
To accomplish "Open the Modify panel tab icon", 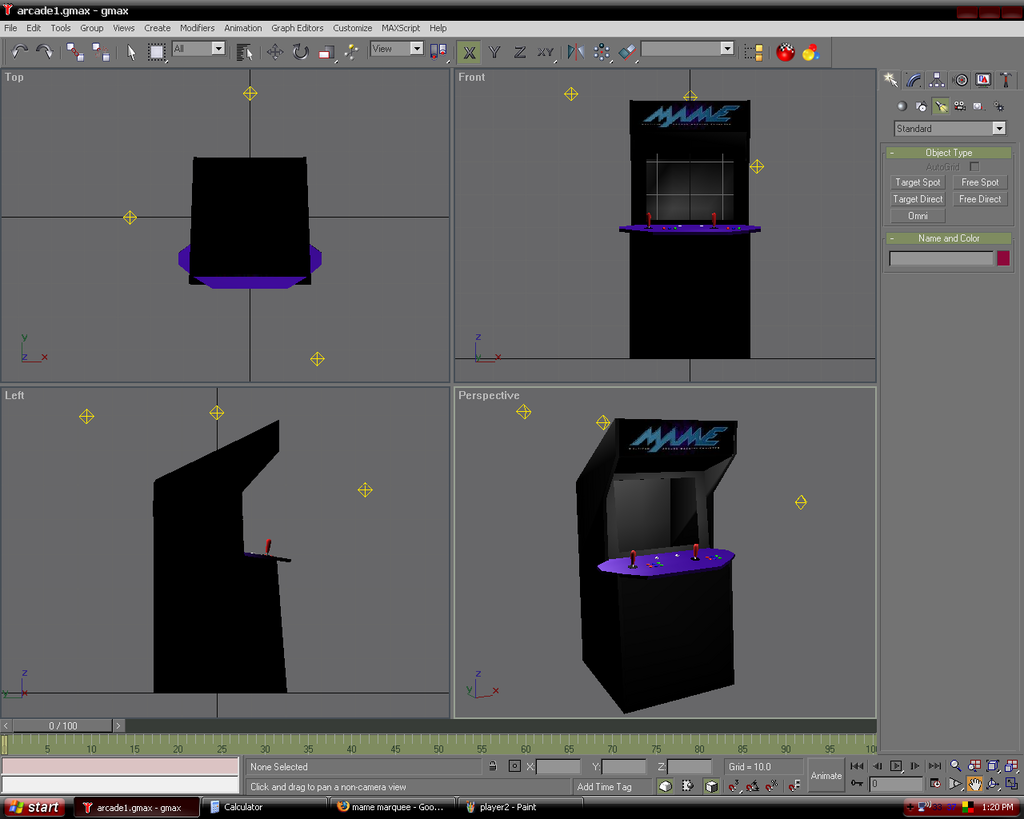I will [x=914, y=80].
